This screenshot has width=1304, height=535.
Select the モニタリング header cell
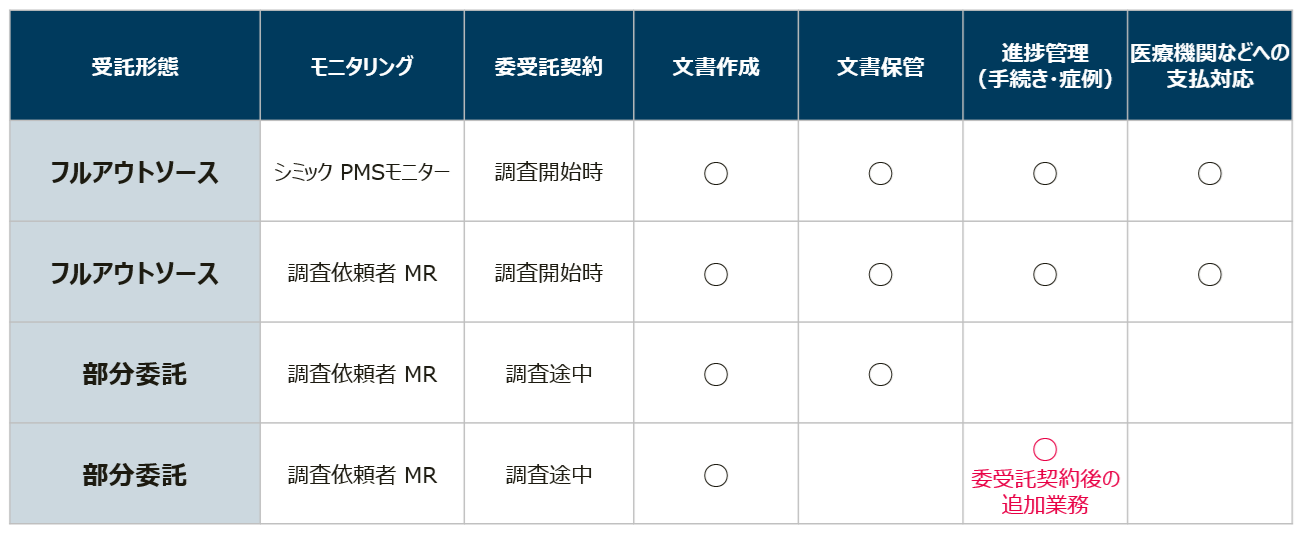coord(362,67)
